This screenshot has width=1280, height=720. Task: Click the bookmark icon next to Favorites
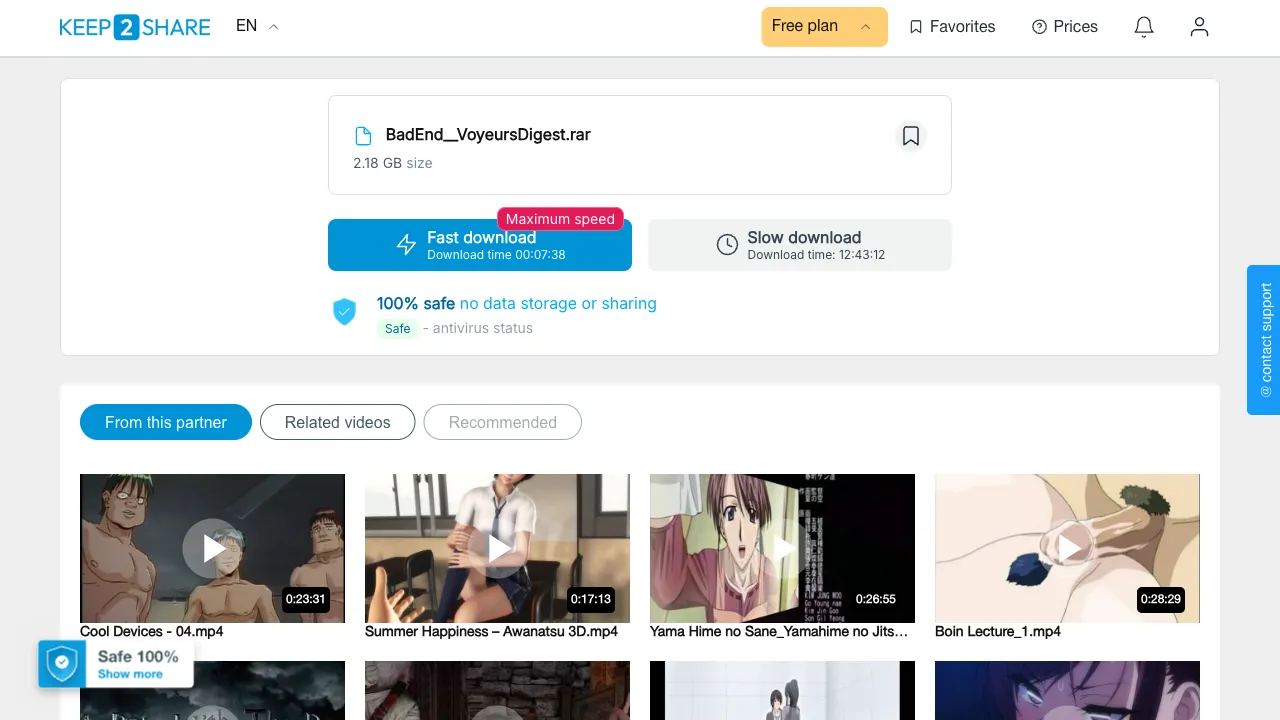(x=916, y=27)
